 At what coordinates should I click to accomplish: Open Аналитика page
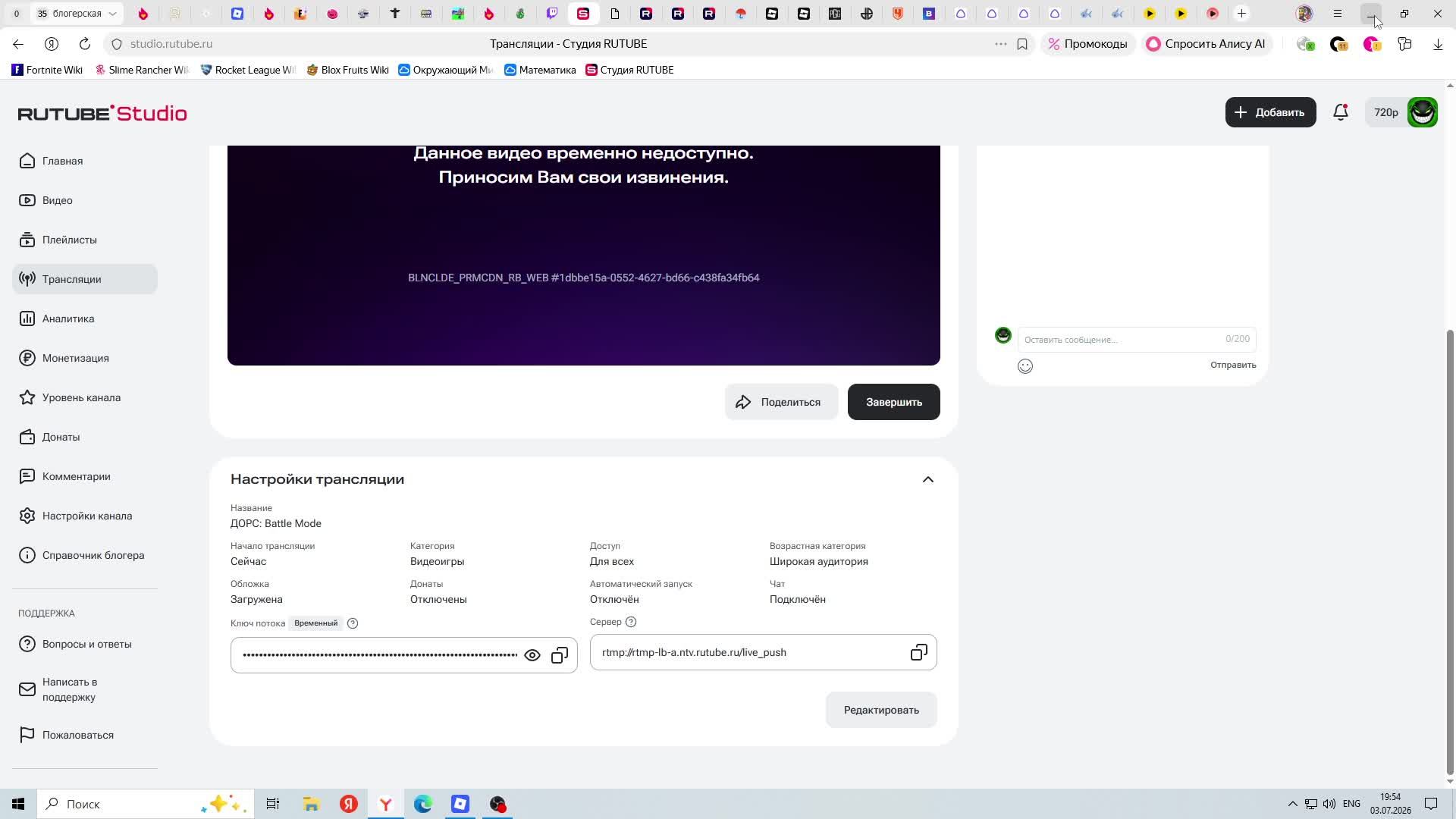(85, 318)
